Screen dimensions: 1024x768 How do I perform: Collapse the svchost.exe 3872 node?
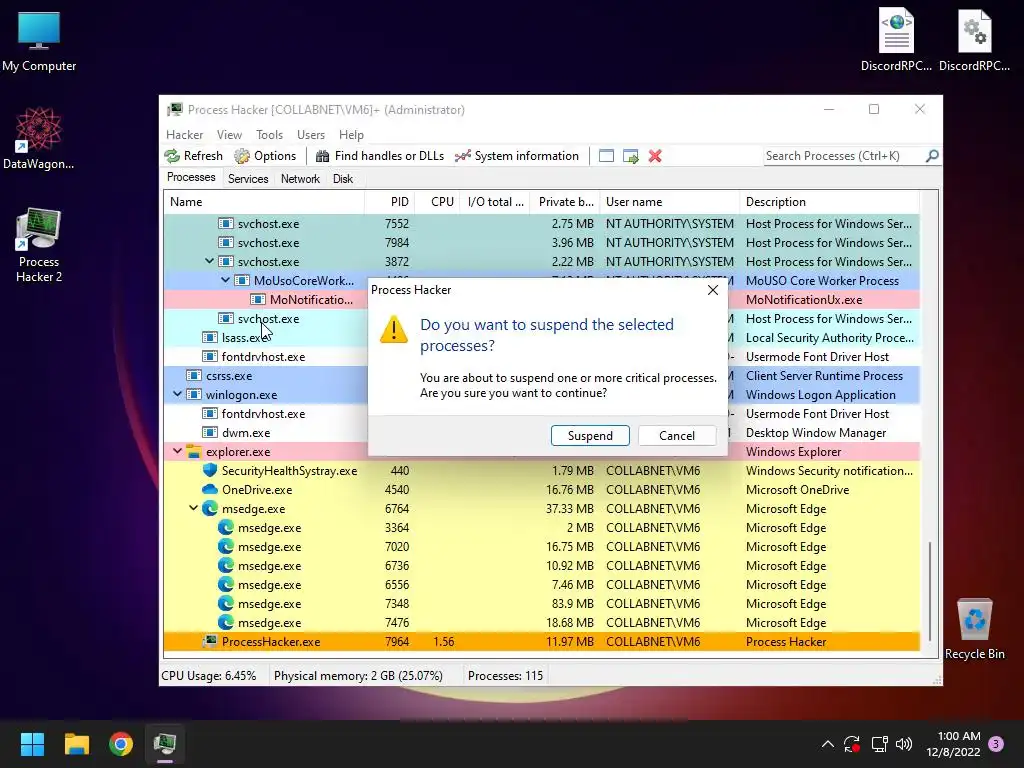tap(209, 261)
